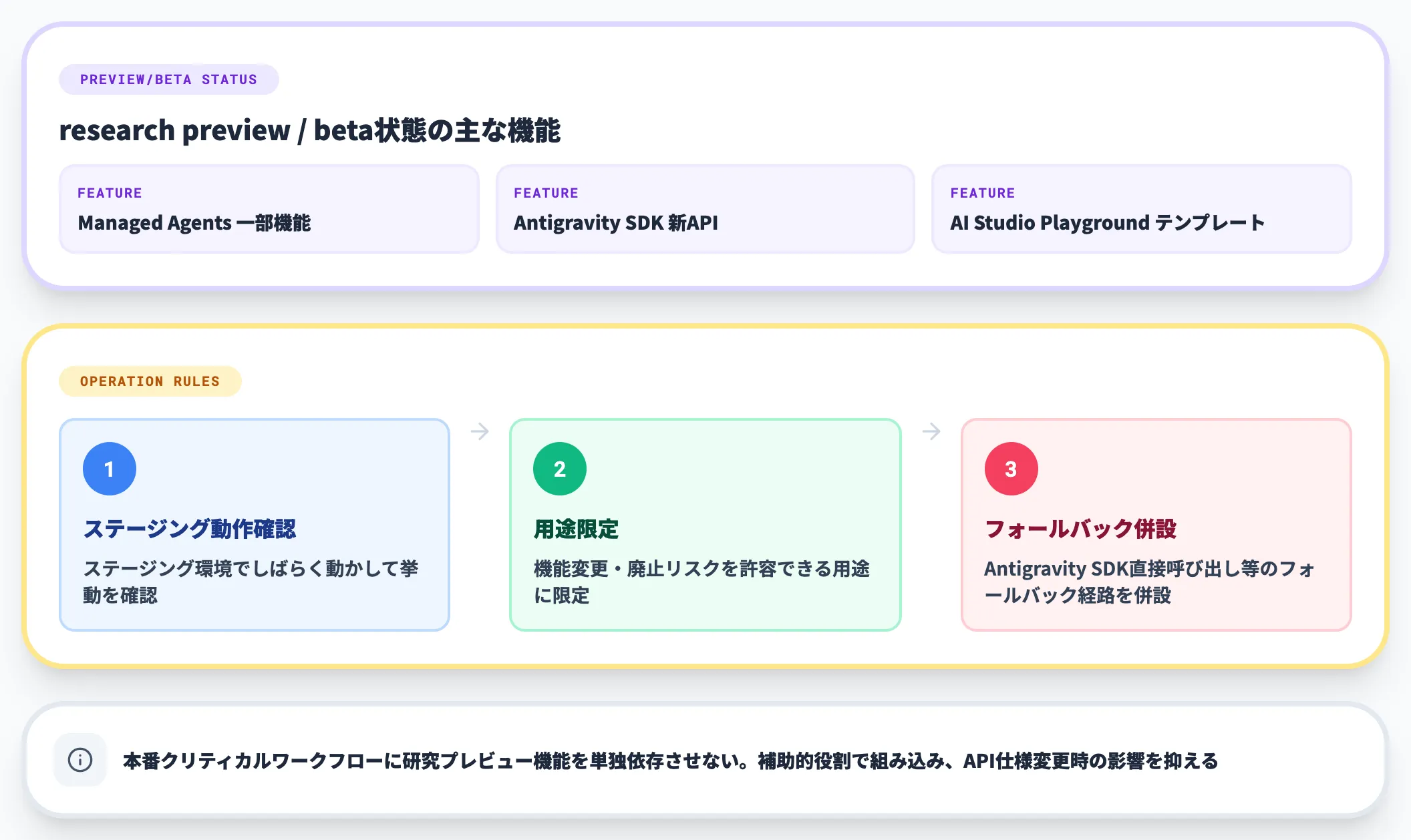
Task: Click the info icon beside the bottom note
Action: (x=80, y=760)
